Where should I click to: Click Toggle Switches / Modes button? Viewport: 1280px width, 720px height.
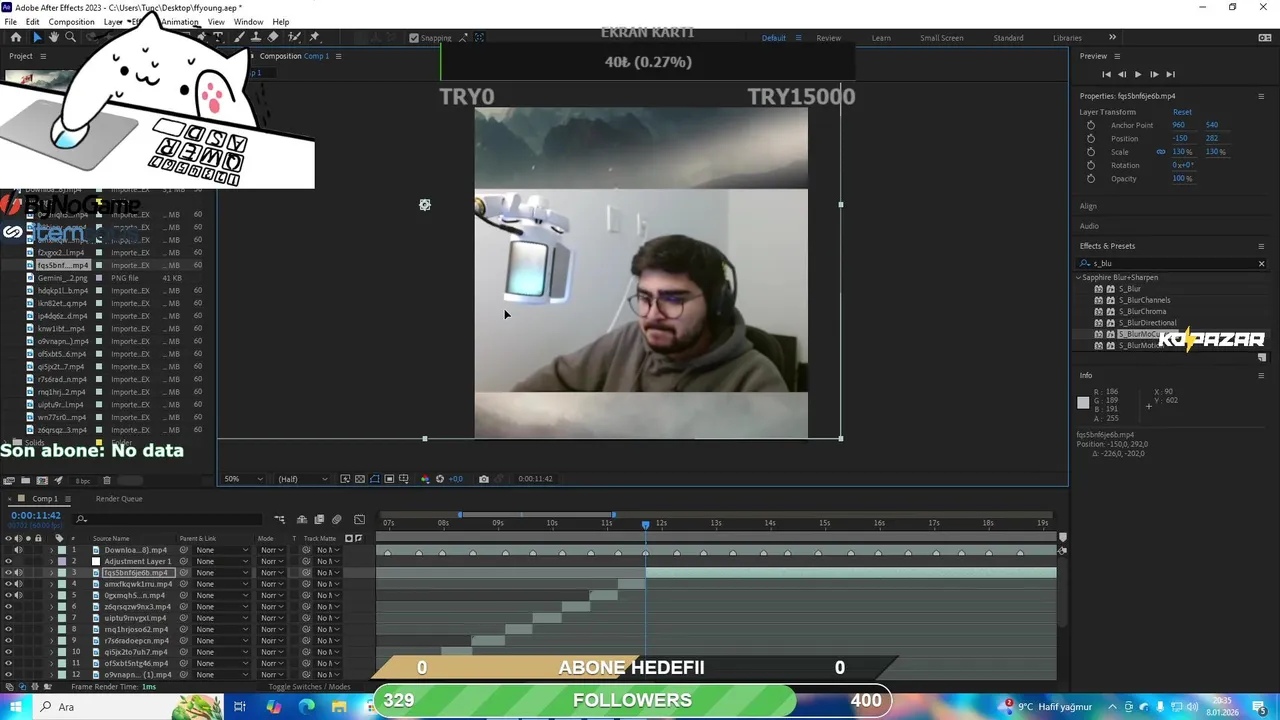309,687
